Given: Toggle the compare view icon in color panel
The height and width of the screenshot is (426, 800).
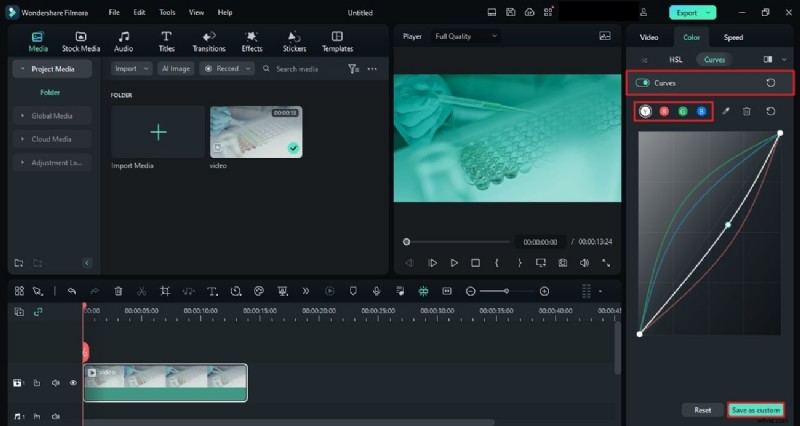Looking at the screenshot, I should pyautogui.click(x=767, y=59).
